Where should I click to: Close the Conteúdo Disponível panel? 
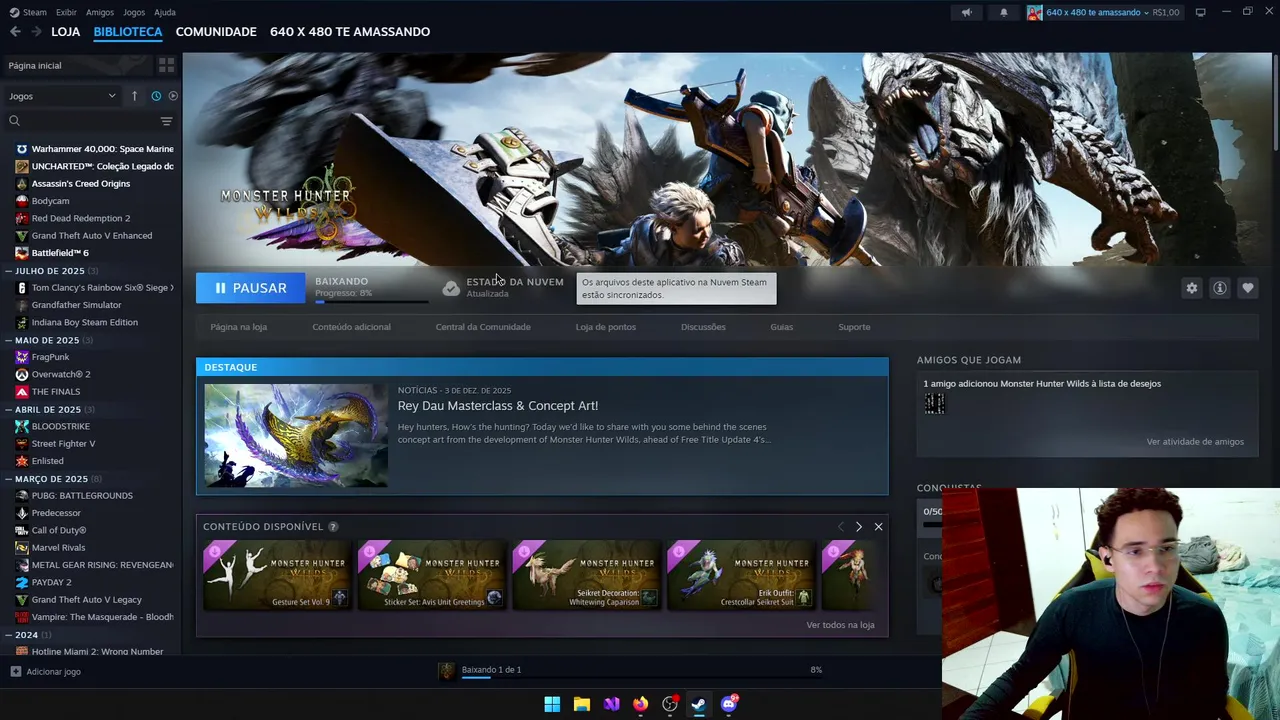878,527
